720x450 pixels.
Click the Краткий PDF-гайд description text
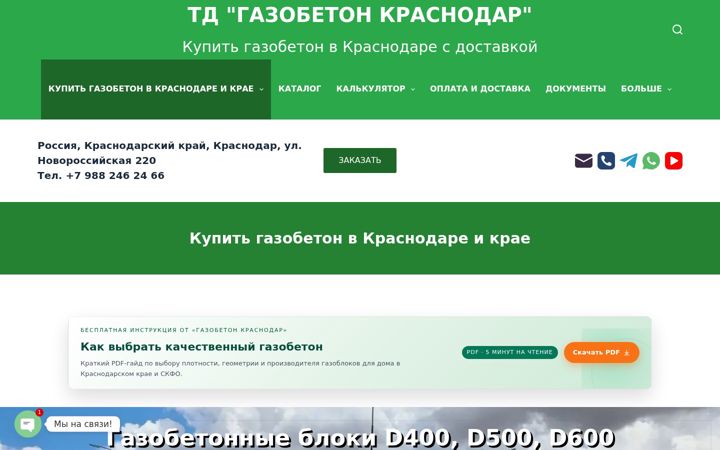[240, 368]
